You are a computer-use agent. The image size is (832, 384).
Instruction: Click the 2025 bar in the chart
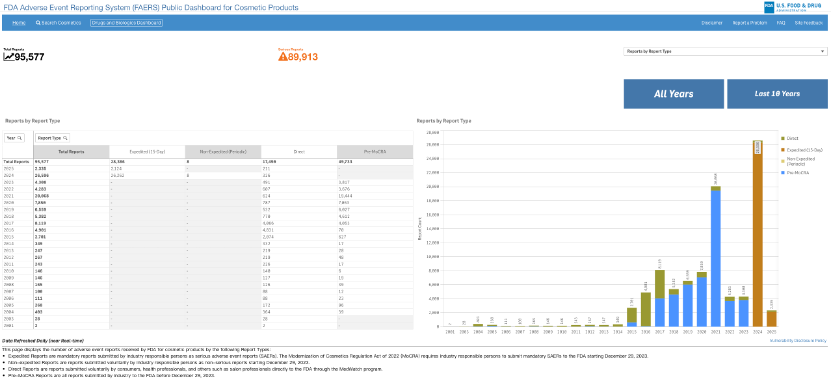pos(772,318)
